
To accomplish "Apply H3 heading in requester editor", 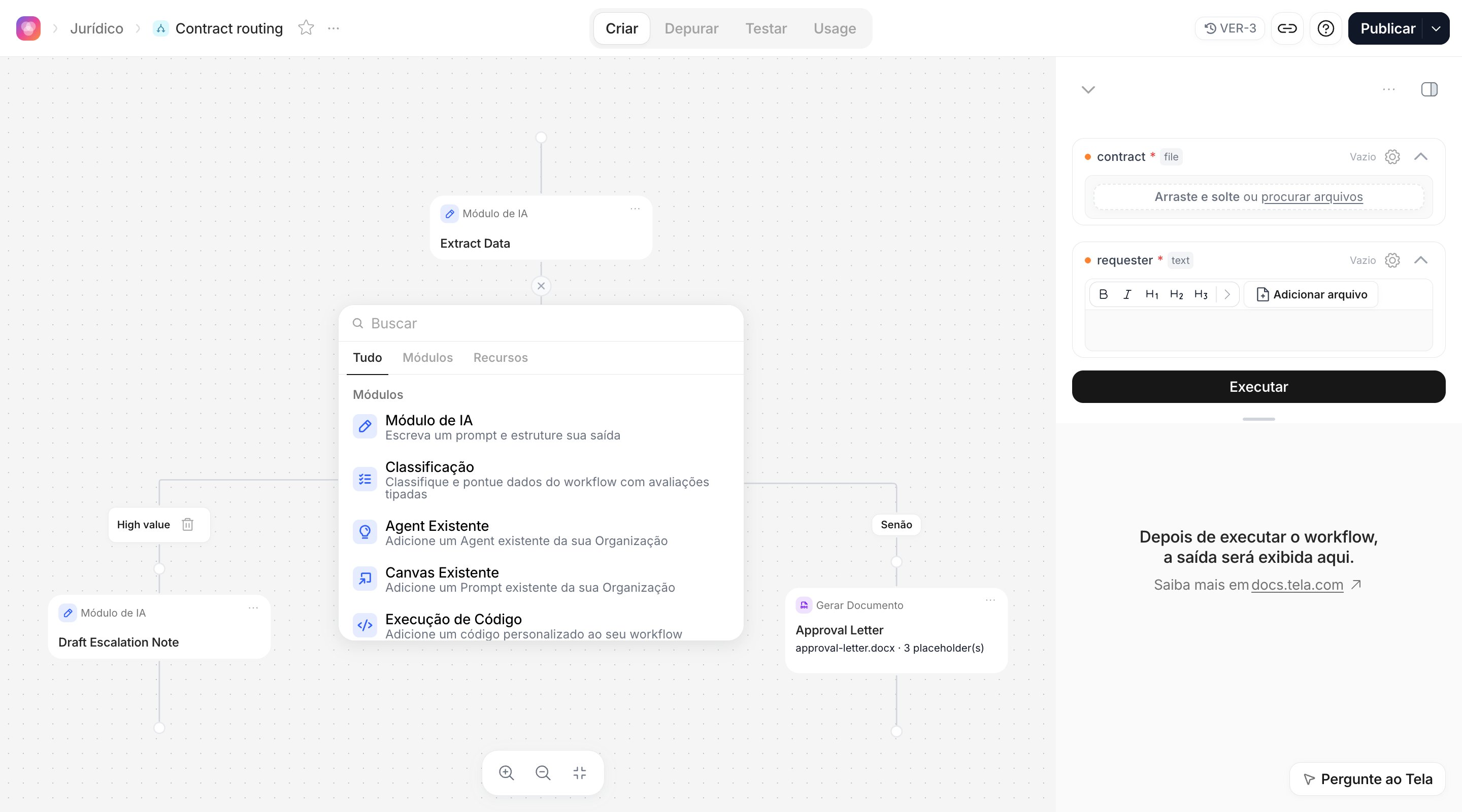I will [x=1201, y=294].
